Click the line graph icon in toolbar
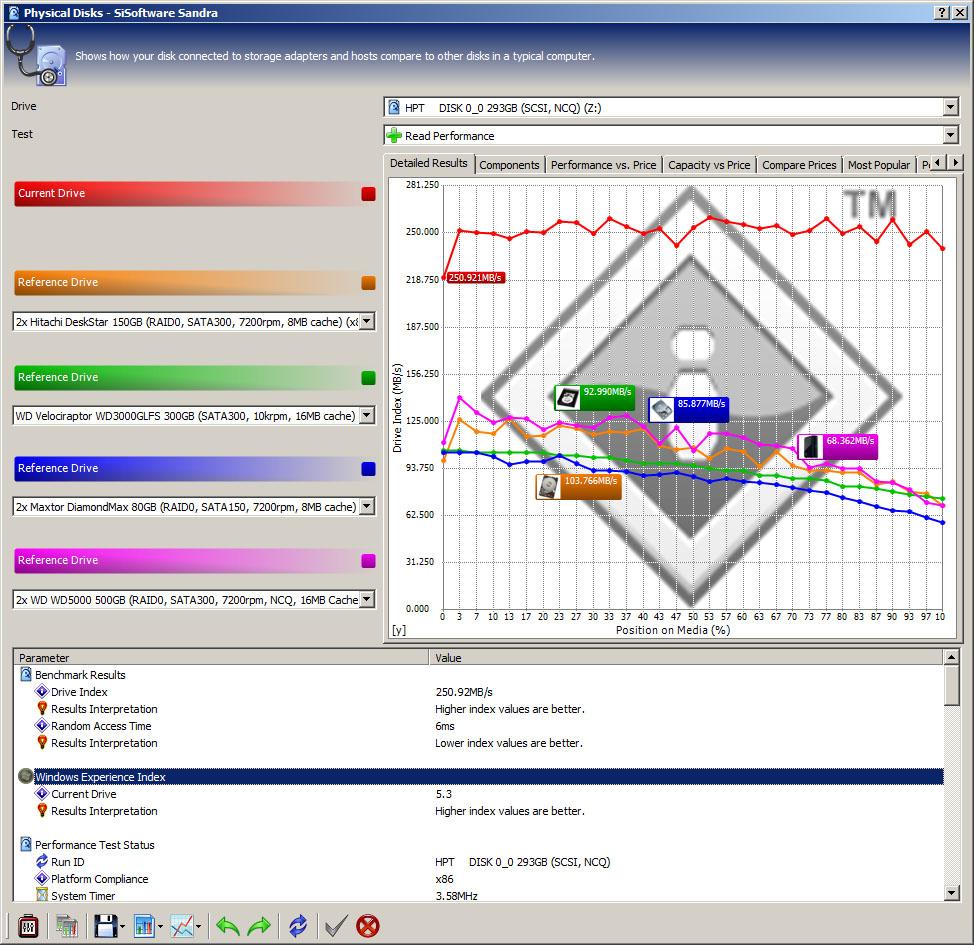This screenshot has width=974, height=945. (x=182, y=926)
